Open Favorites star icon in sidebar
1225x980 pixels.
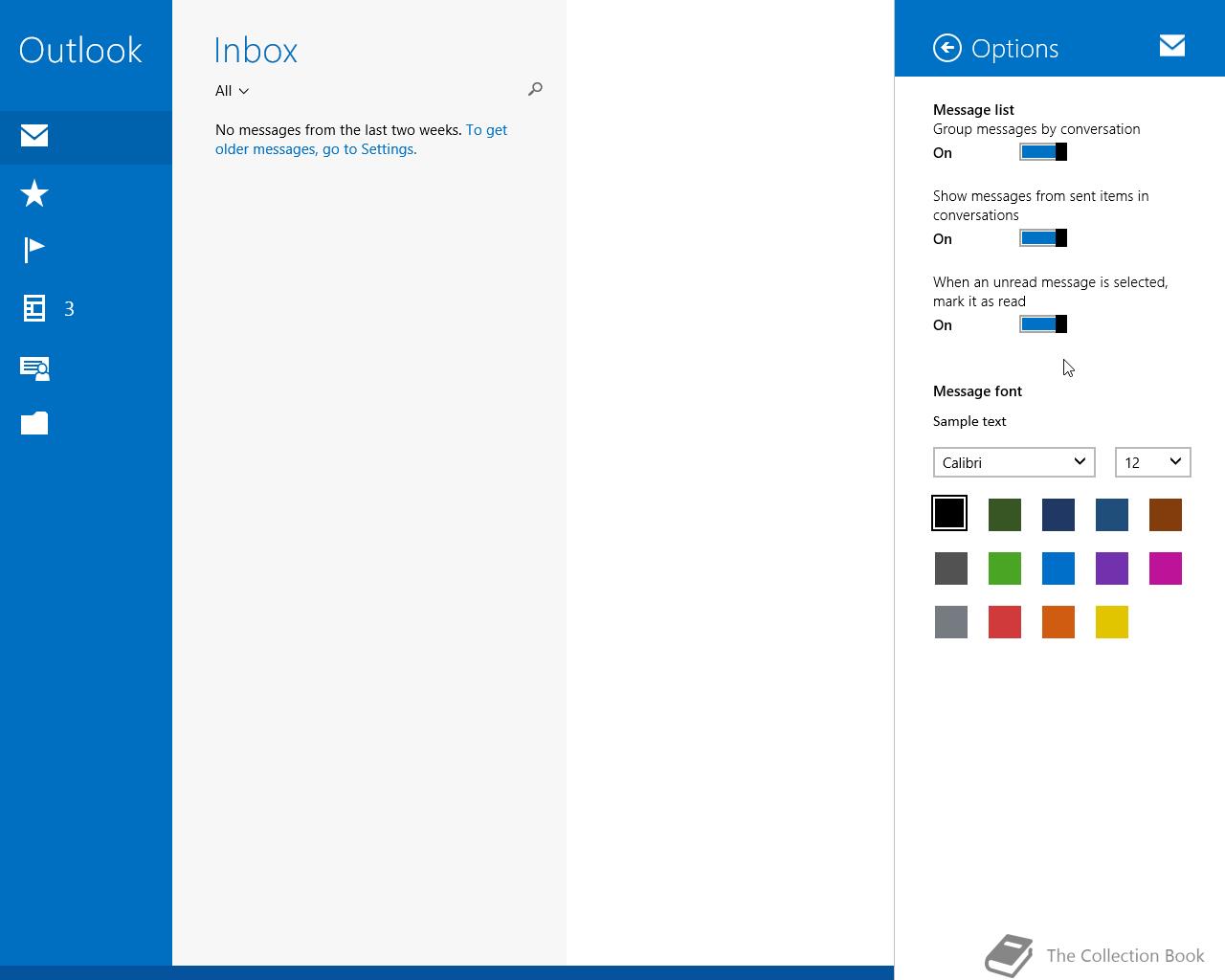(x=34, y=193)
